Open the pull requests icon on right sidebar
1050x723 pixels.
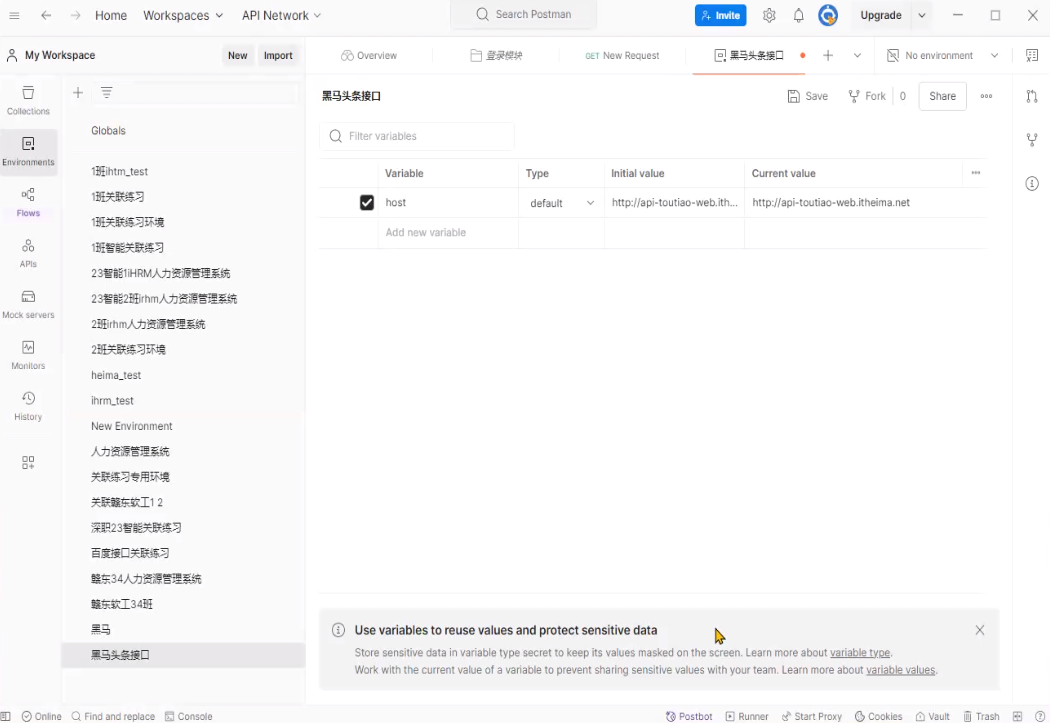click(1032, 96)
